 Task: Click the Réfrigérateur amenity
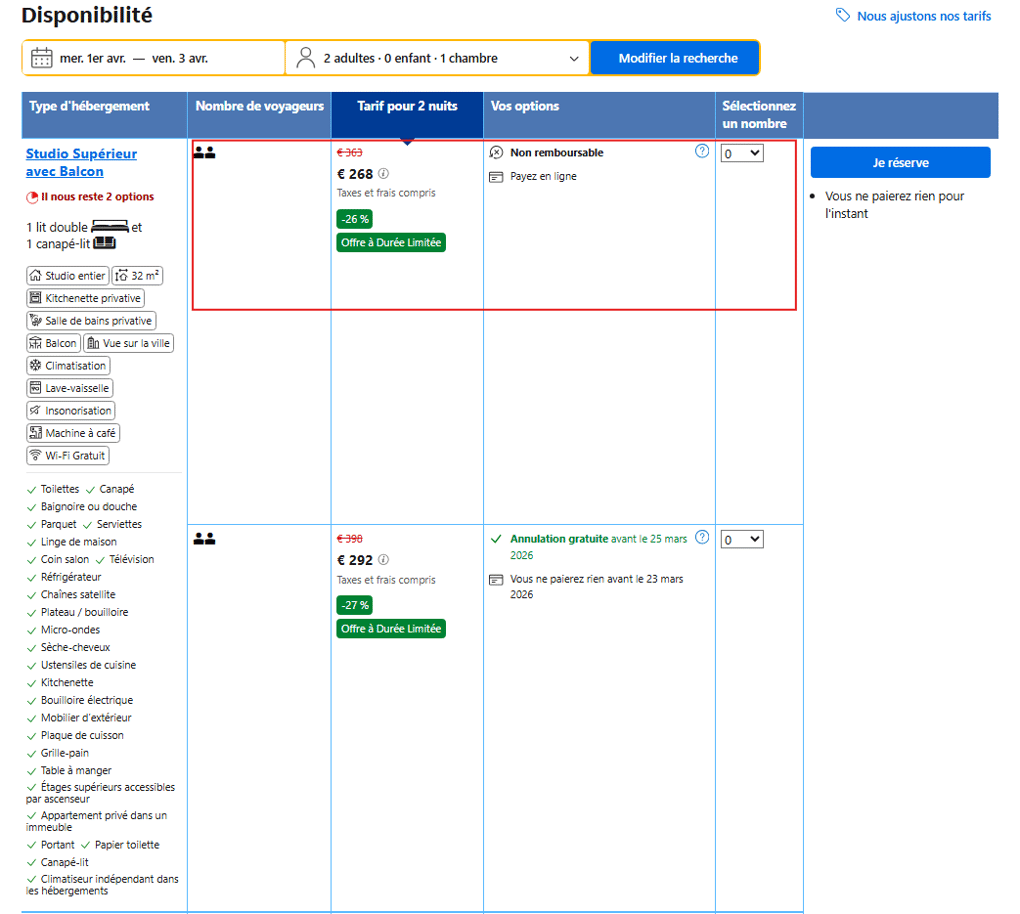(71, 576)
